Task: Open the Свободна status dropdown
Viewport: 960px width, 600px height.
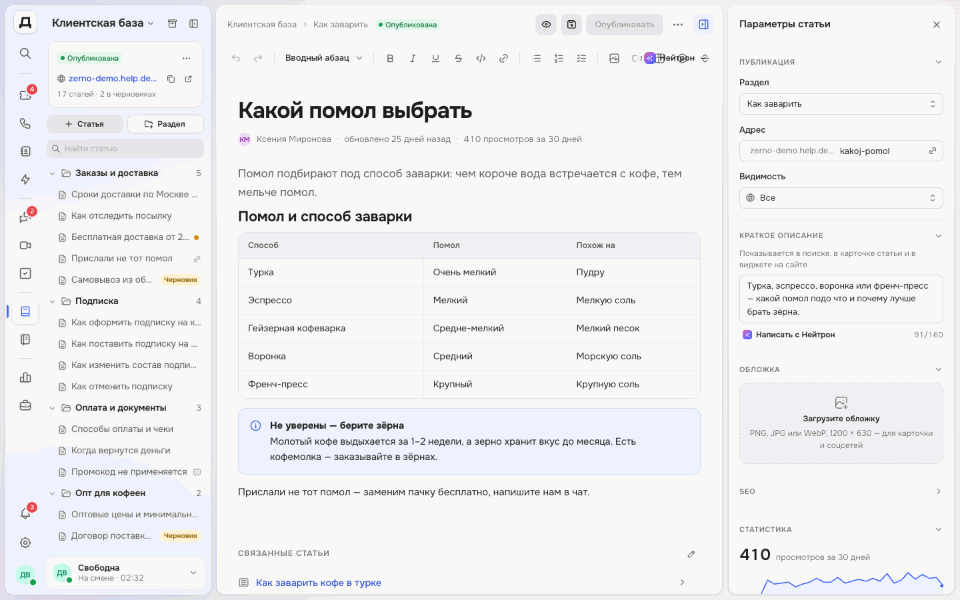Action: [126, 572]
